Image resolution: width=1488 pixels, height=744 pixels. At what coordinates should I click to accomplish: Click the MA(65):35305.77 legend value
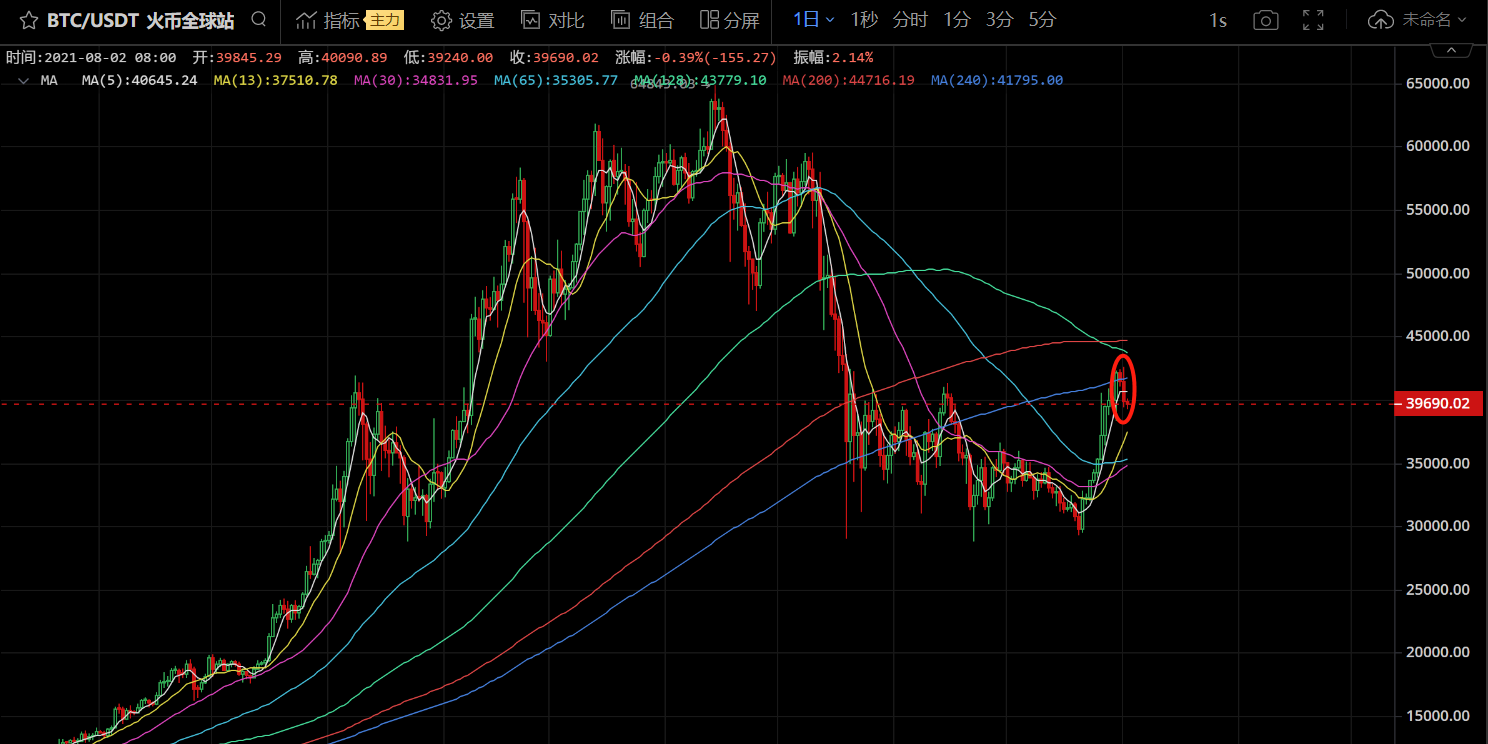pos(556,80)
